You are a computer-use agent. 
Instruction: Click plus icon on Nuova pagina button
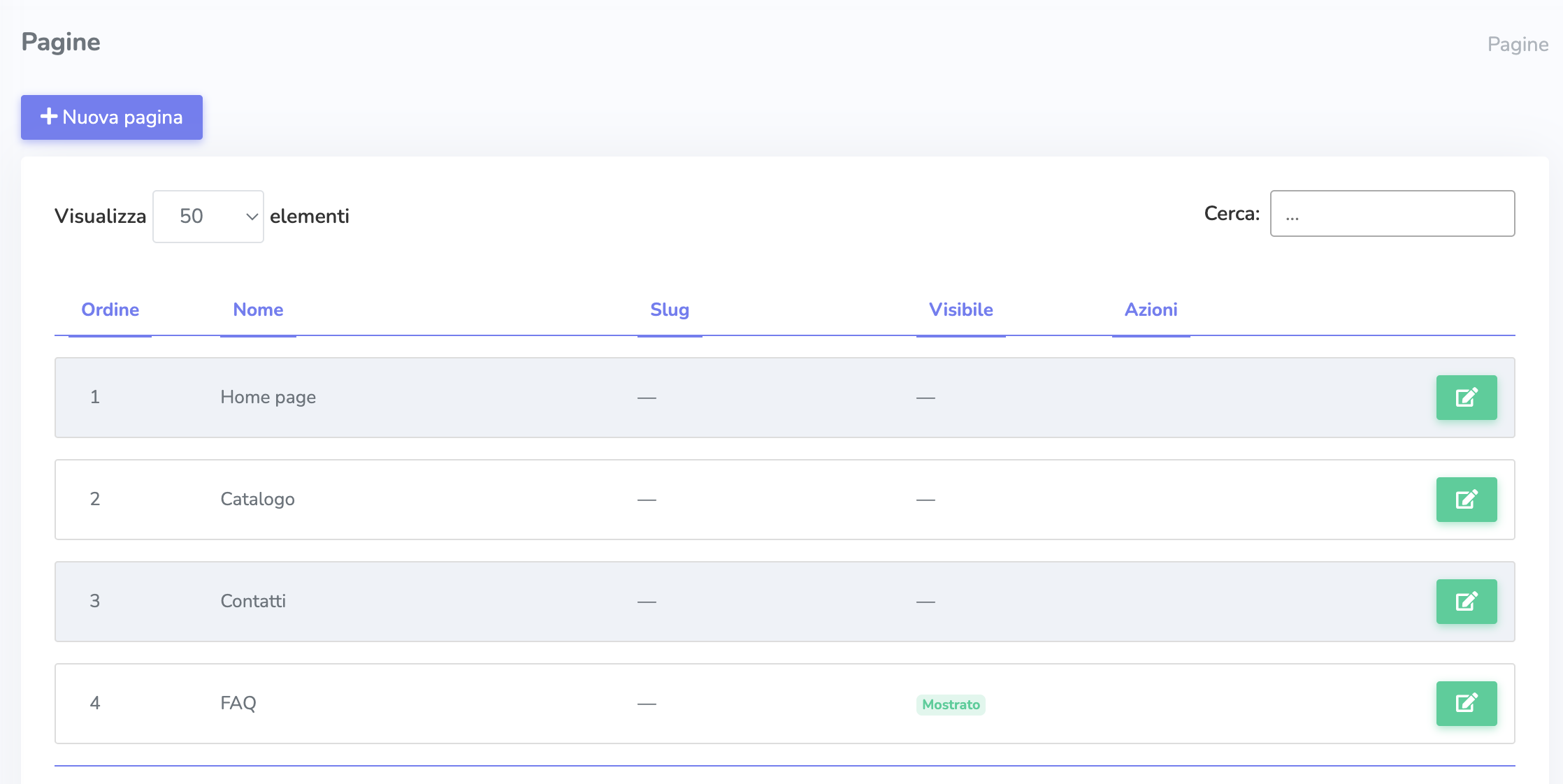48,117
